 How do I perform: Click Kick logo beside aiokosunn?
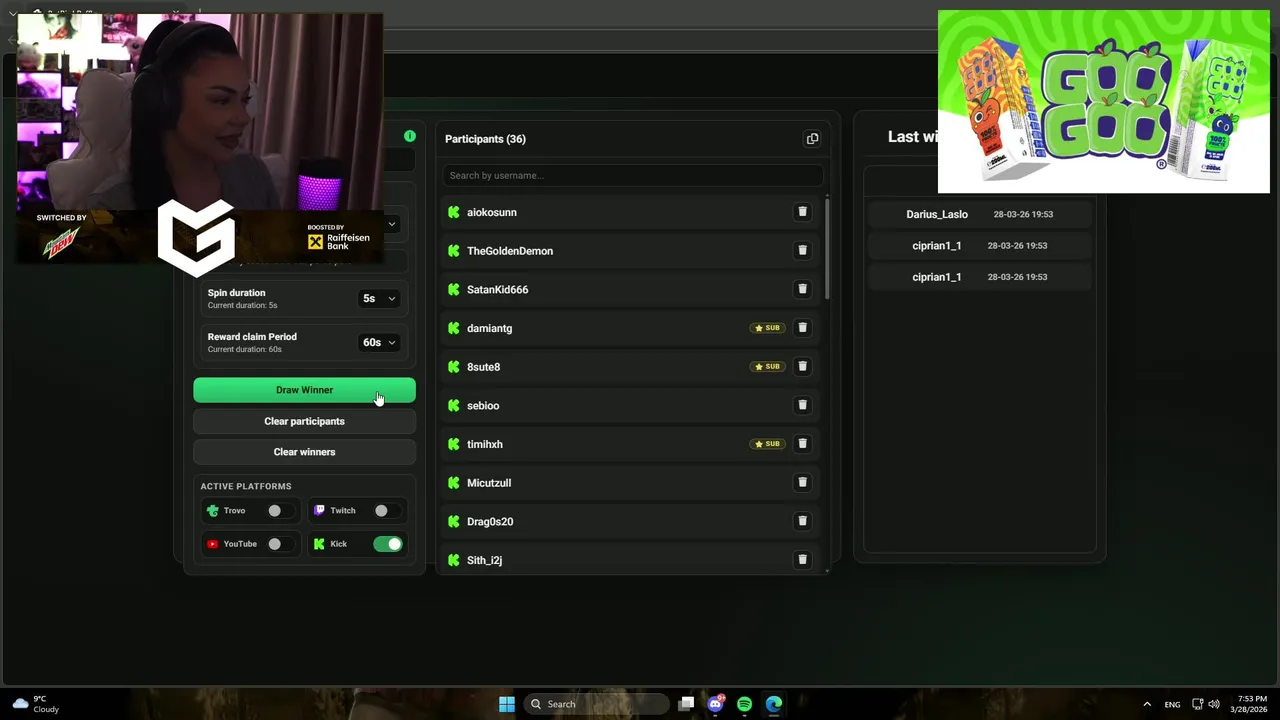(x=454, y=212)
